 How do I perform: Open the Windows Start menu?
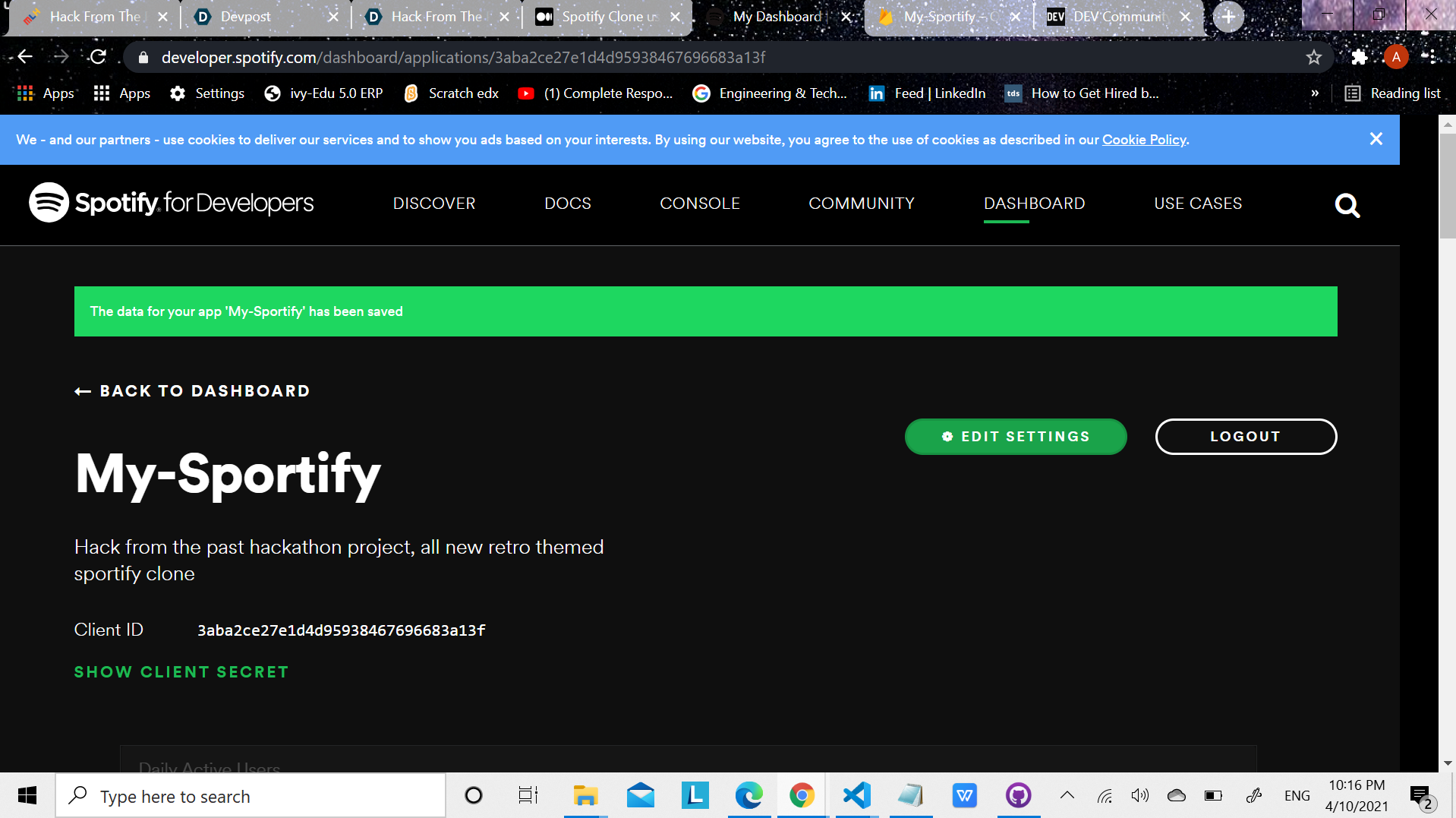coord(27,795)
